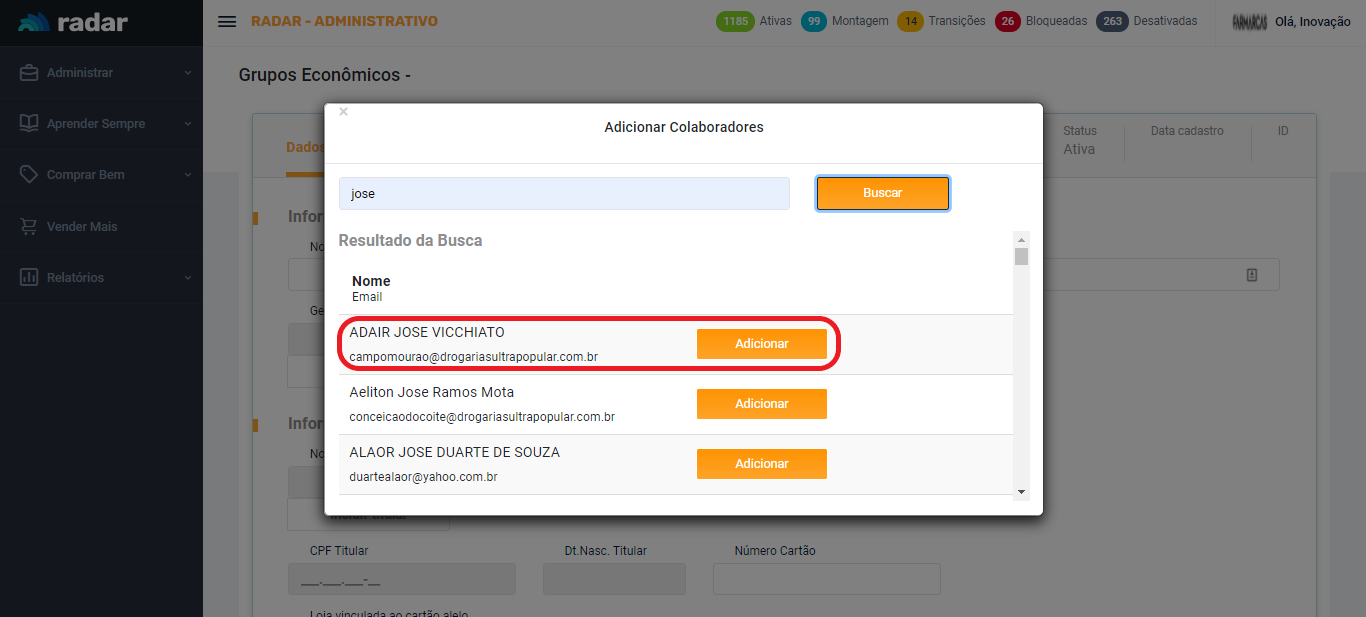Click the Administrar briefcase icon
1366x617 pixels.
[x=29, y=73]
